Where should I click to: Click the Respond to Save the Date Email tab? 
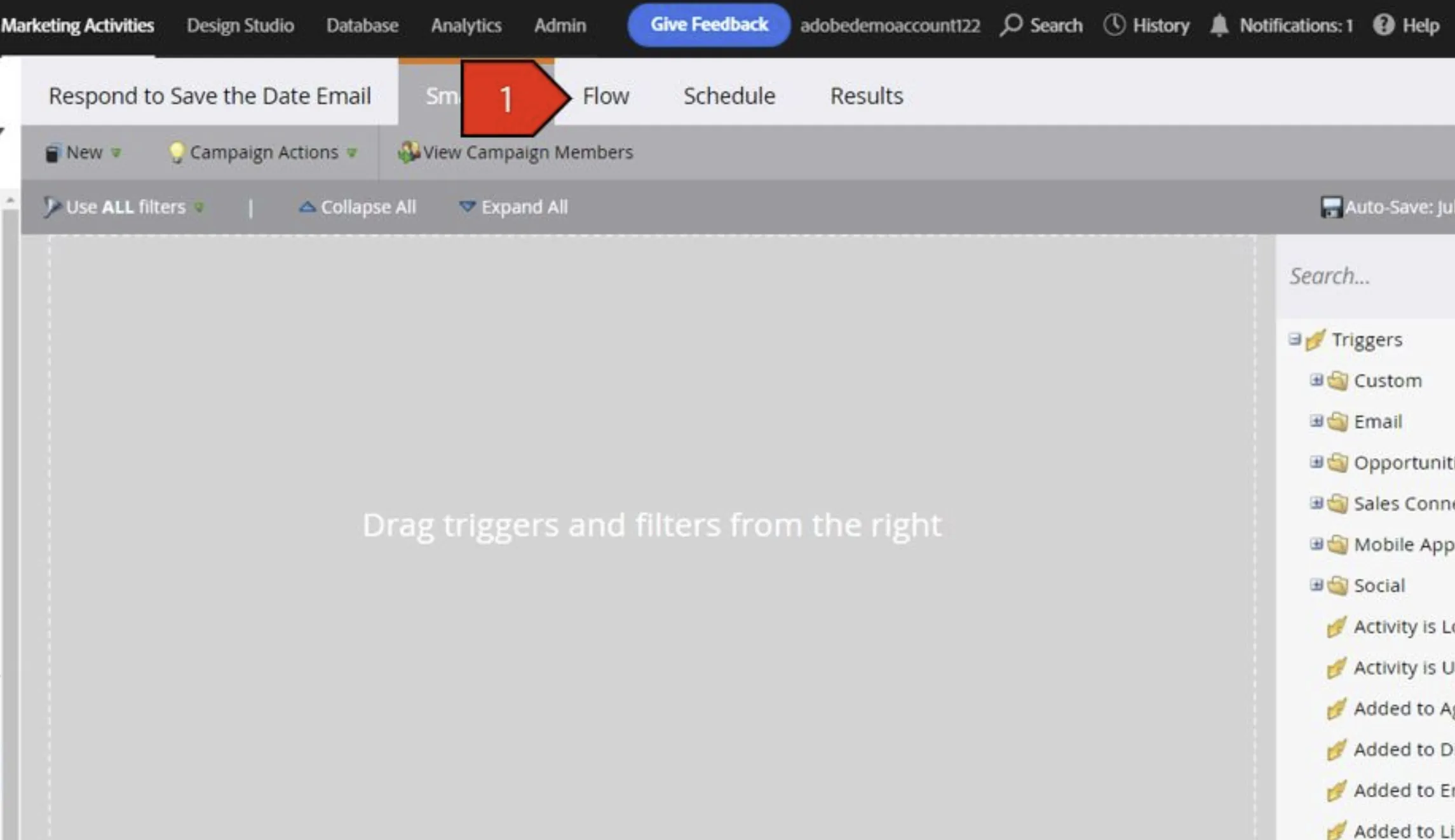tap(210, 96)
